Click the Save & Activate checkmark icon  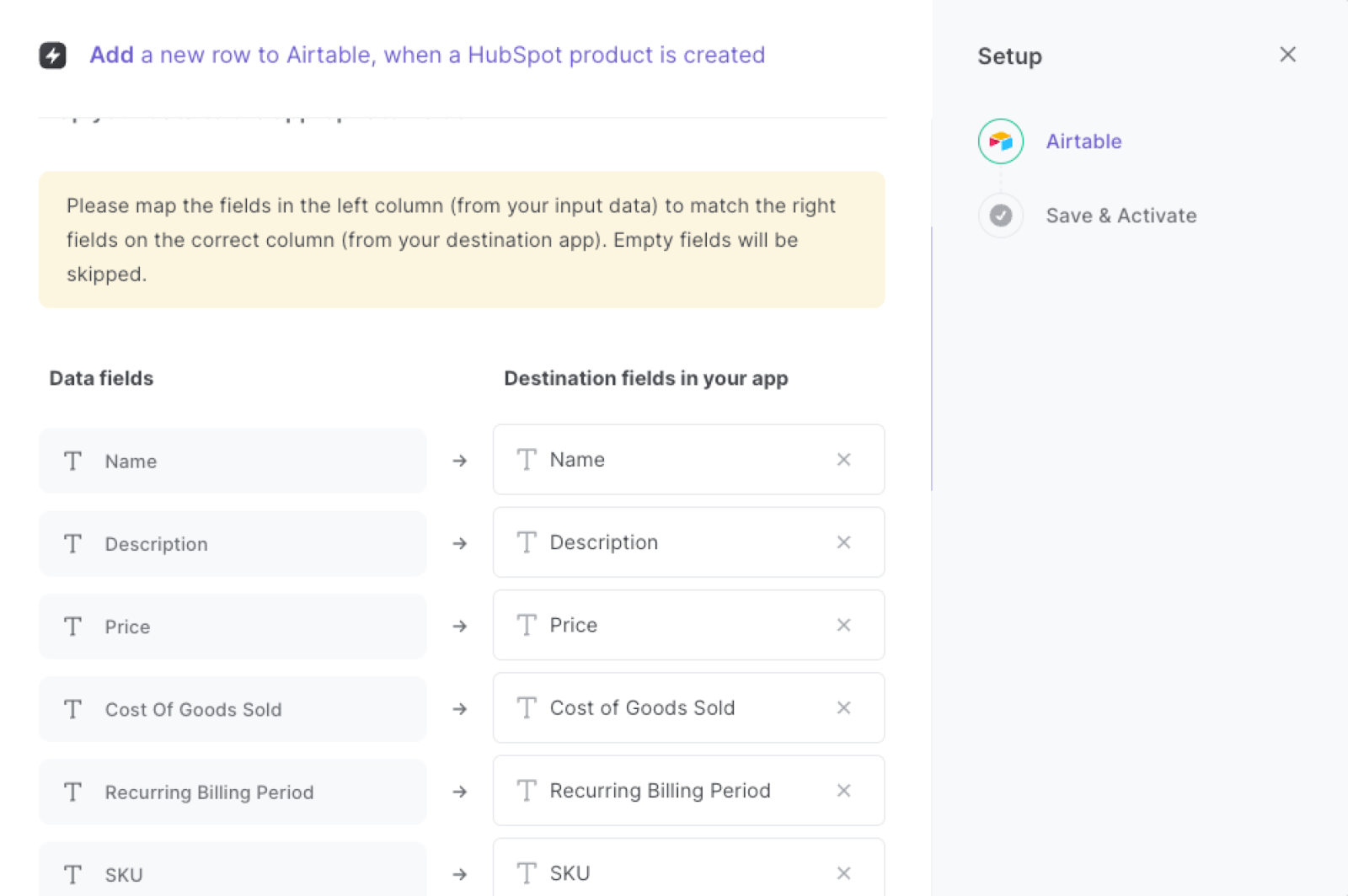(x=1001, y=216)
